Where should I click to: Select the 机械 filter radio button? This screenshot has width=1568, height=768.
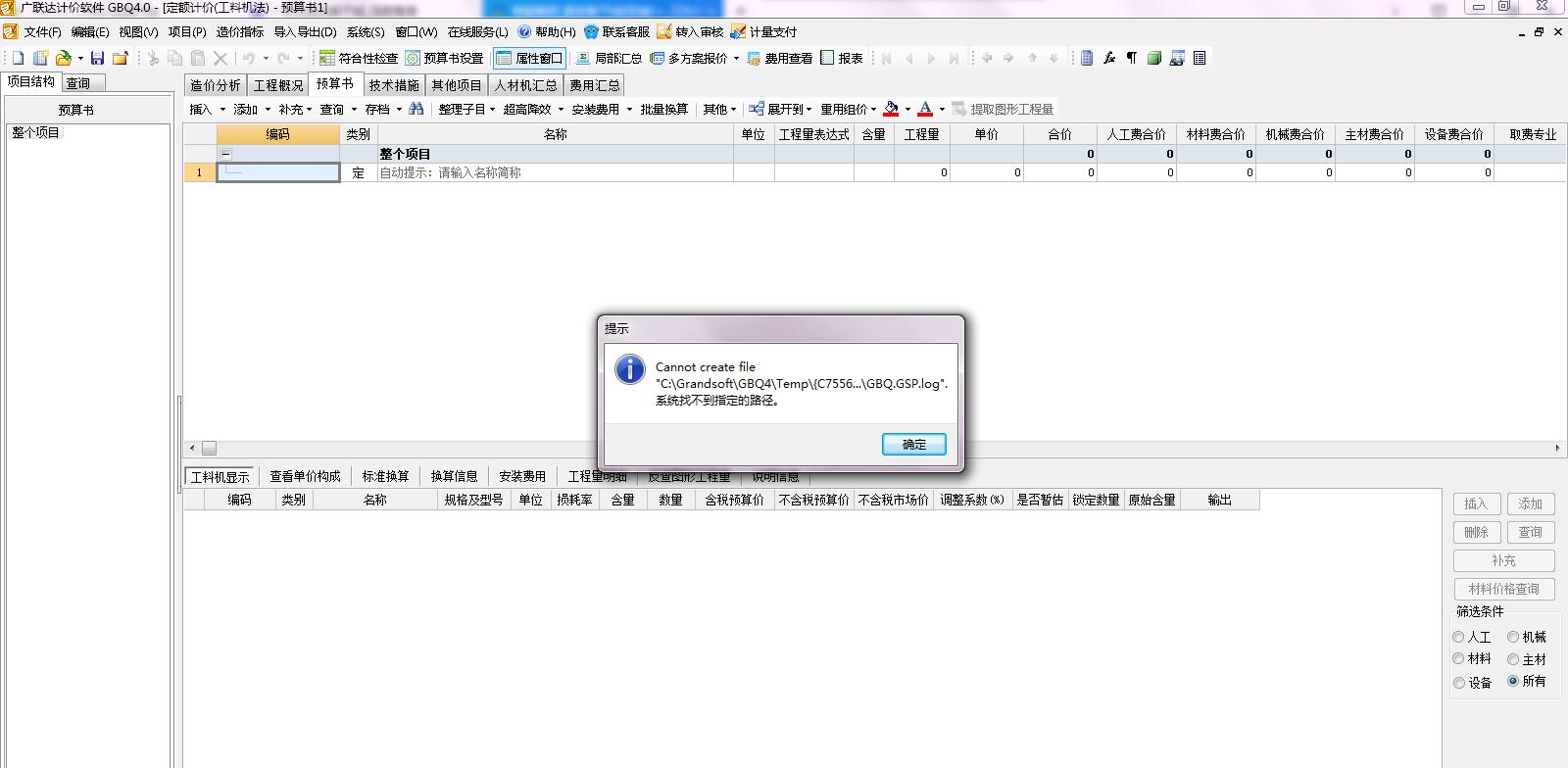coord(1514,638)
